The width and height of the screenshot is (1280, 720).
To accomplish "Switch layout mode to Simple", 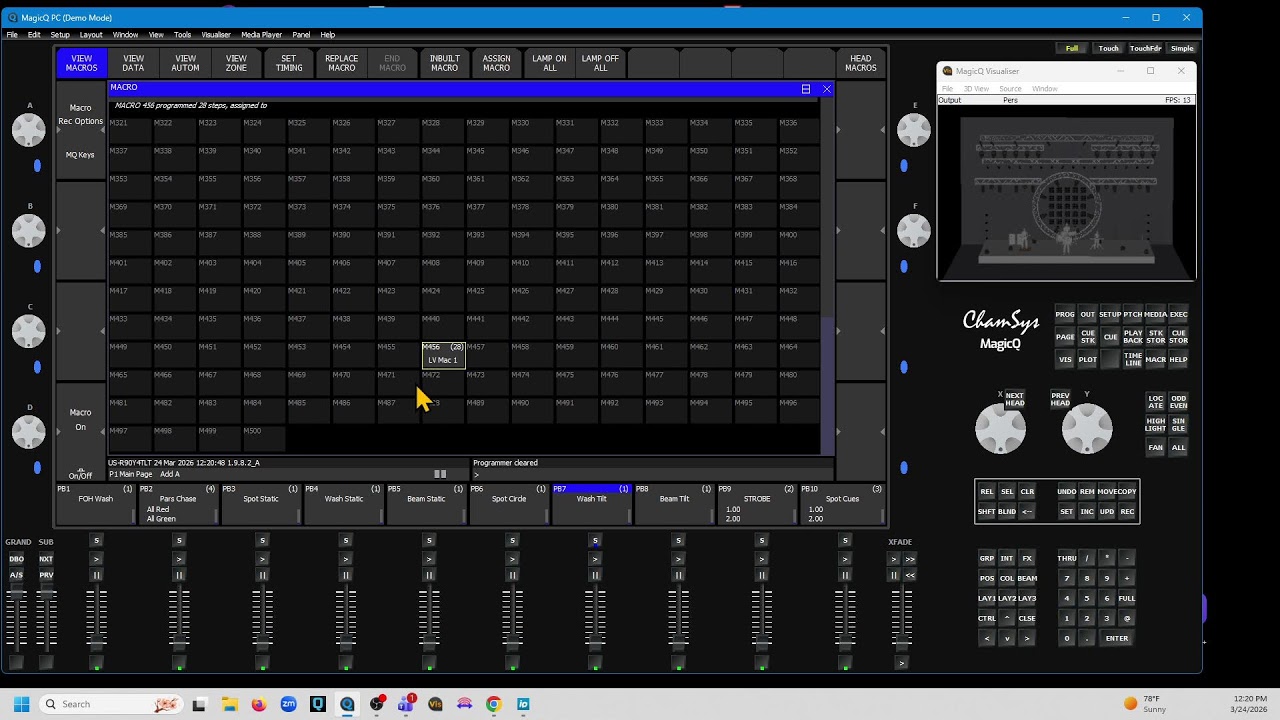I will pos(1181,48).
